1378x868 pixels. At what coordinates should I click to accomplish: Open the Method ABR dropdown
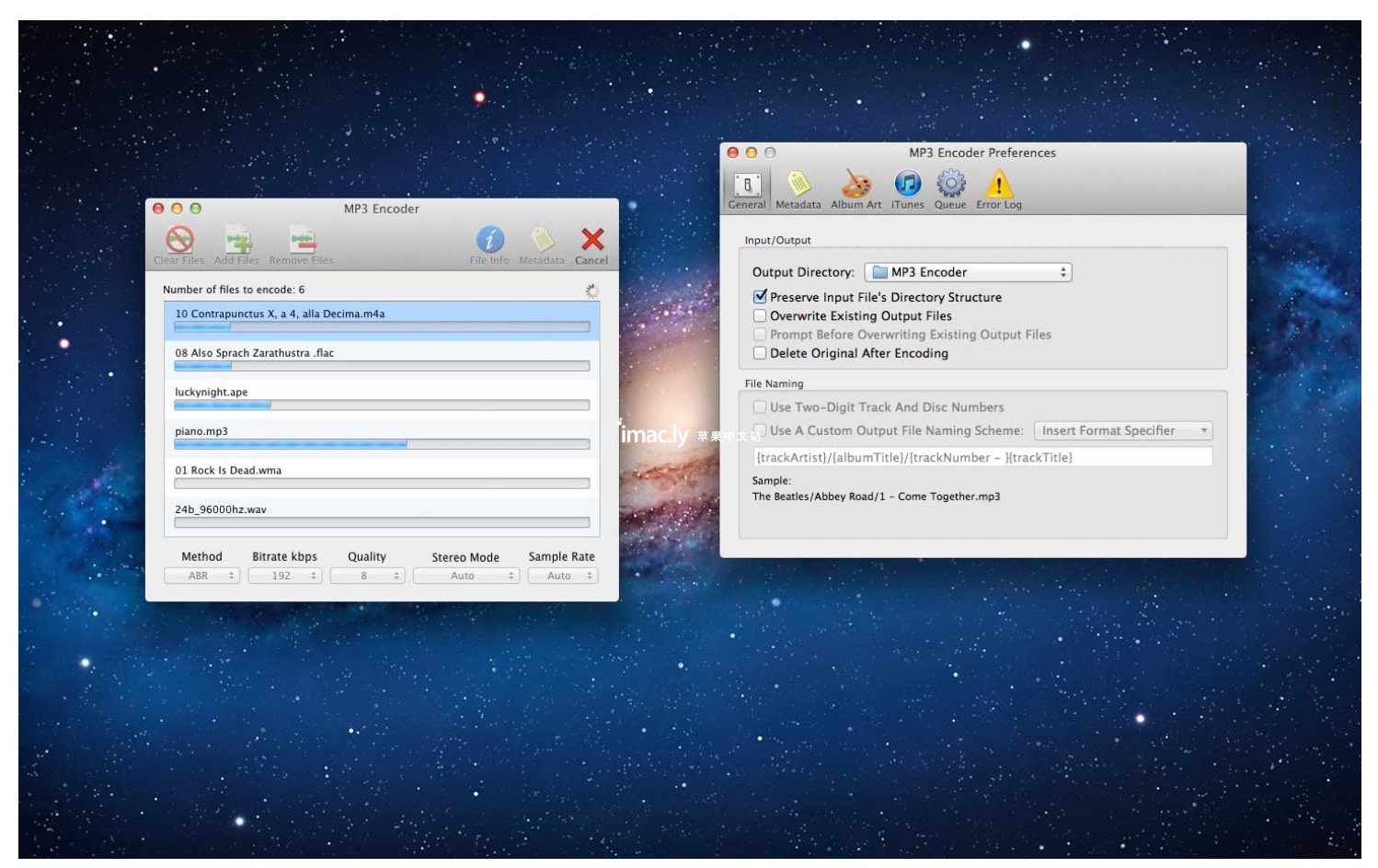tap(201, 576)
